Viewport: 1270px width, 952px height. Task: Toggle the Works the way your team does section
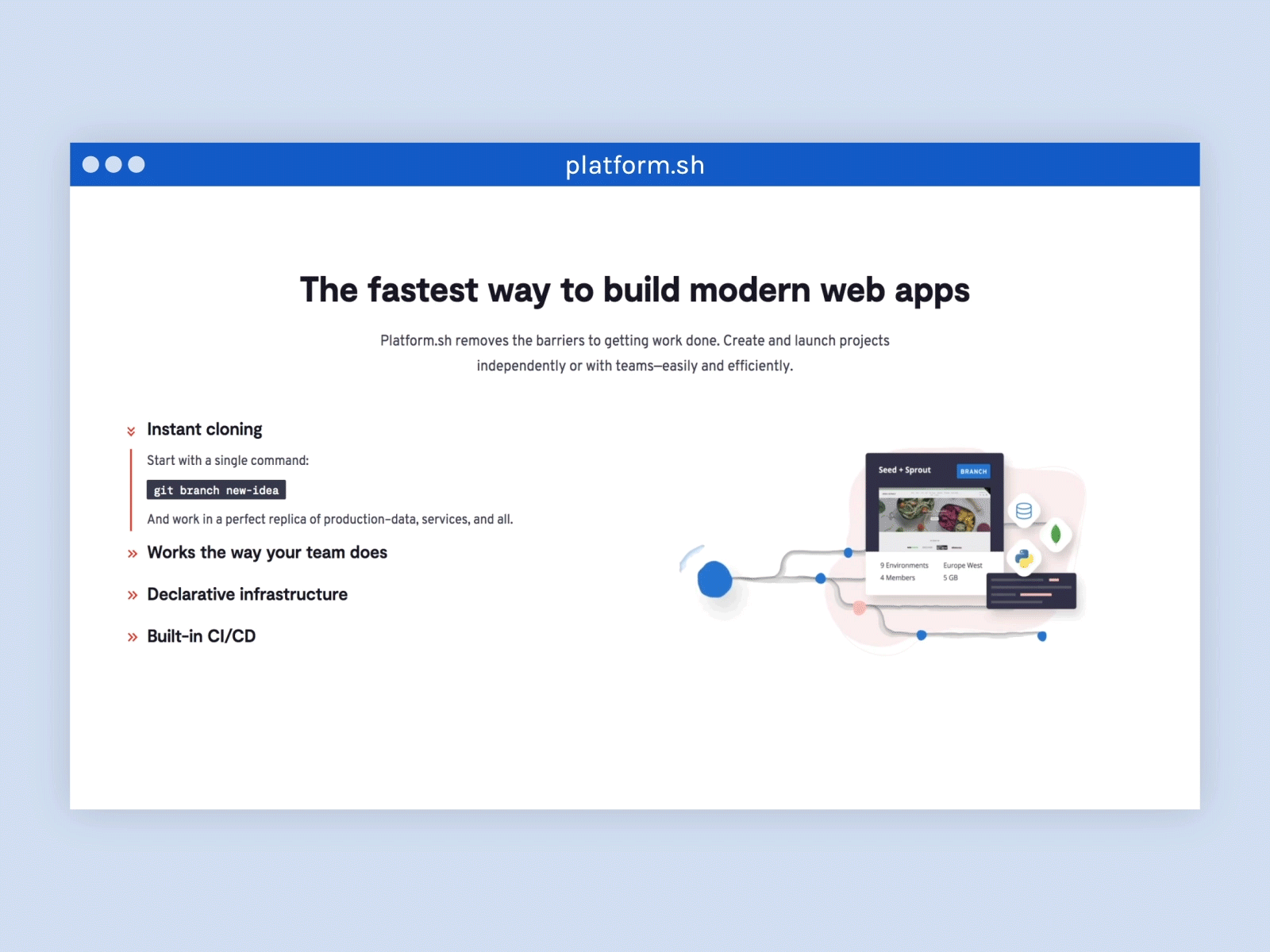[x=267, y=552]
